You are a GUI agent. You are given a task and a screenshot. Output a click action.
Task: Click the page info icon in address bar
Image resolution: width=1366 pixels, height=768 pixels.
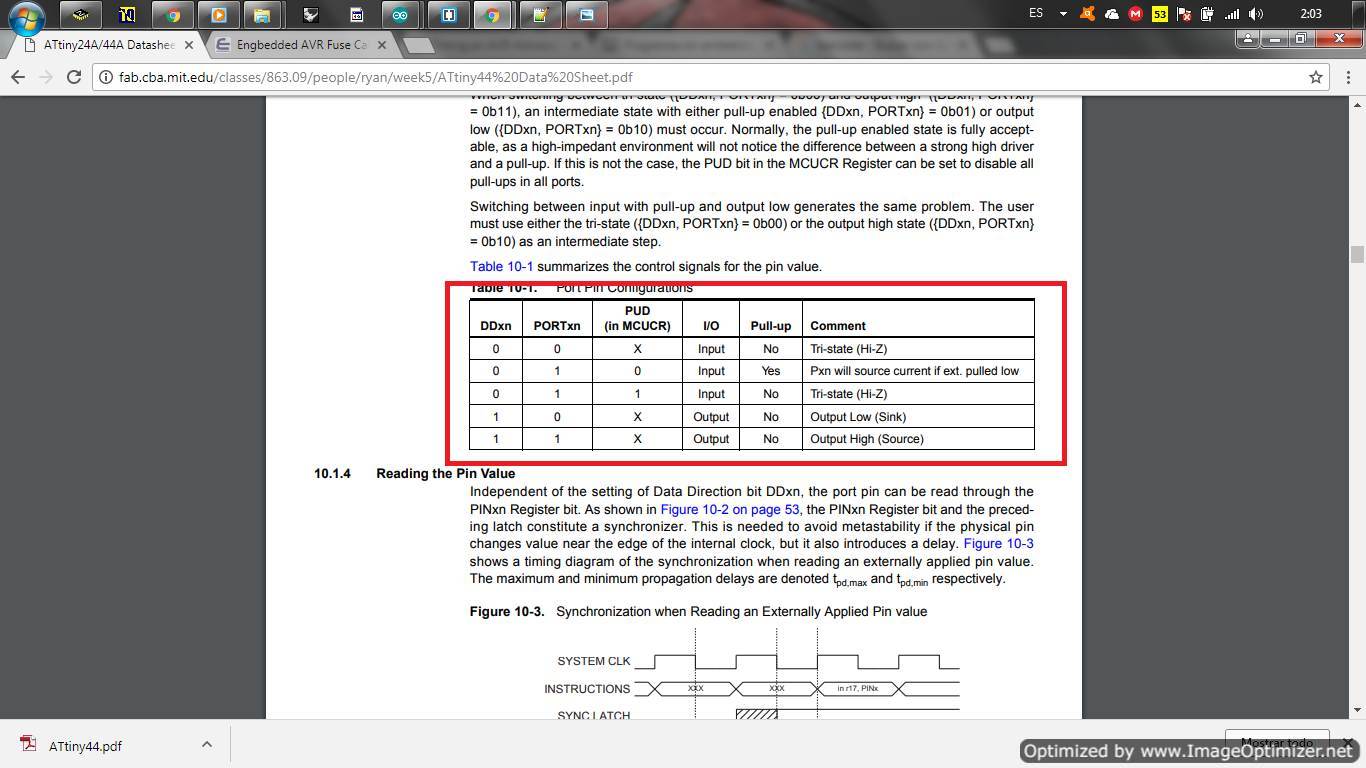click(x=105, y=77)
